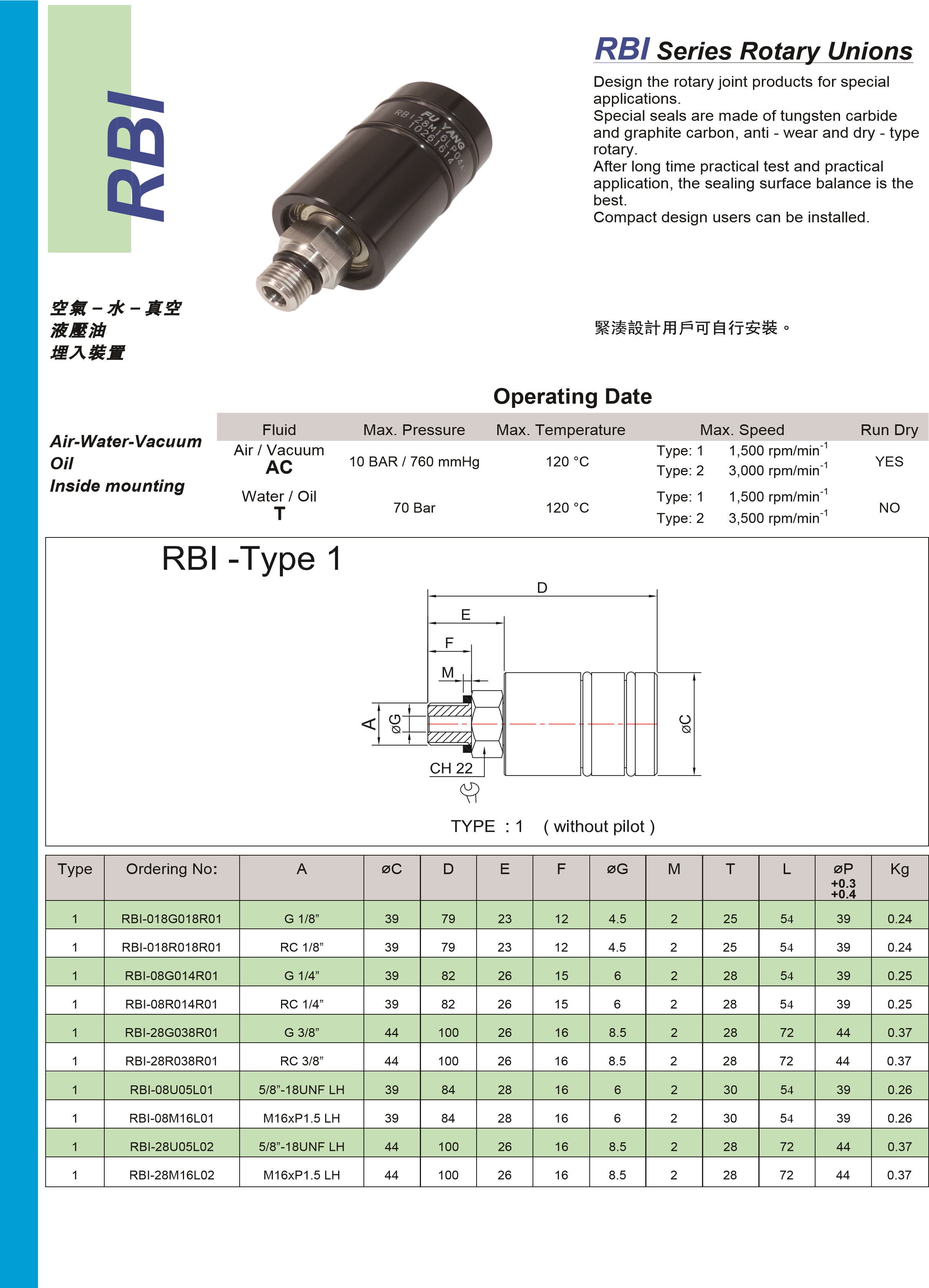Screen dimensions: 929x1288
Task: Click ordering number RBI-018G018R01
Action: click(x=171, y=919)
